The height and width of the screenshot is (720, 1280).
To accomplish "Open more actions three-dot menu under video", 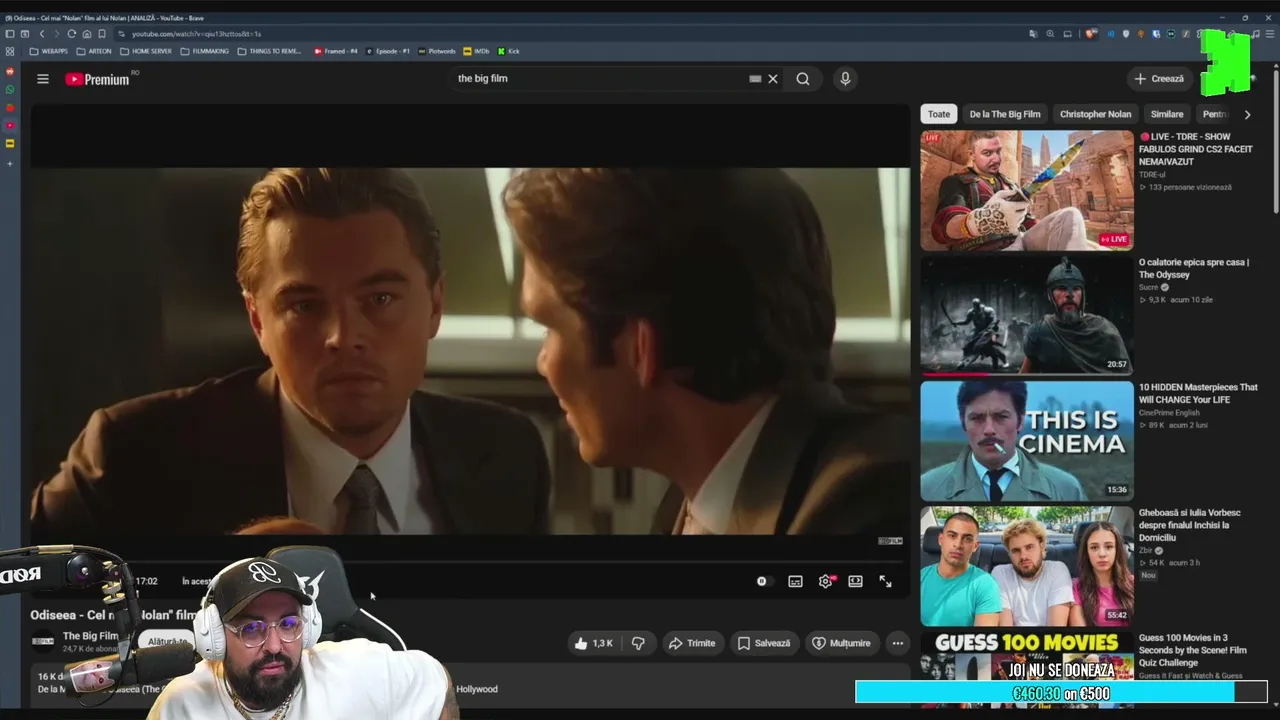I will pyautogui.click(x=898, y=643).
